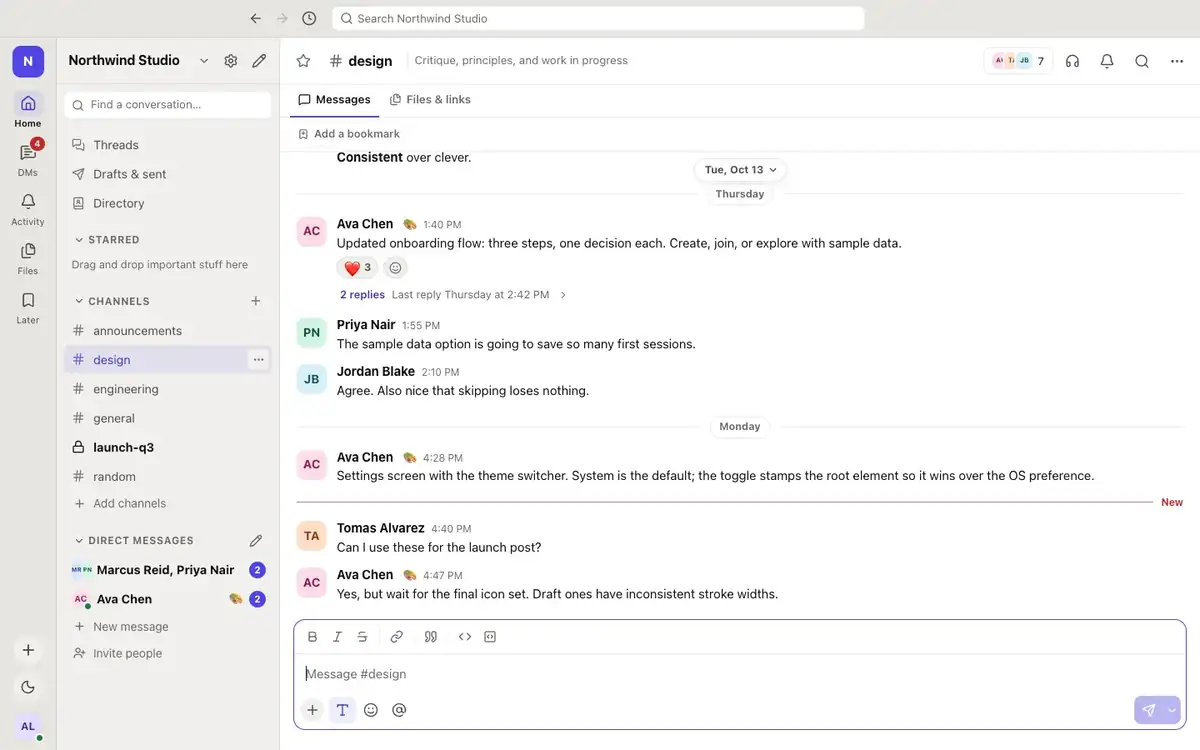Click Add a bookmark
Screen dimensions: 1200x750
(349, 134)
